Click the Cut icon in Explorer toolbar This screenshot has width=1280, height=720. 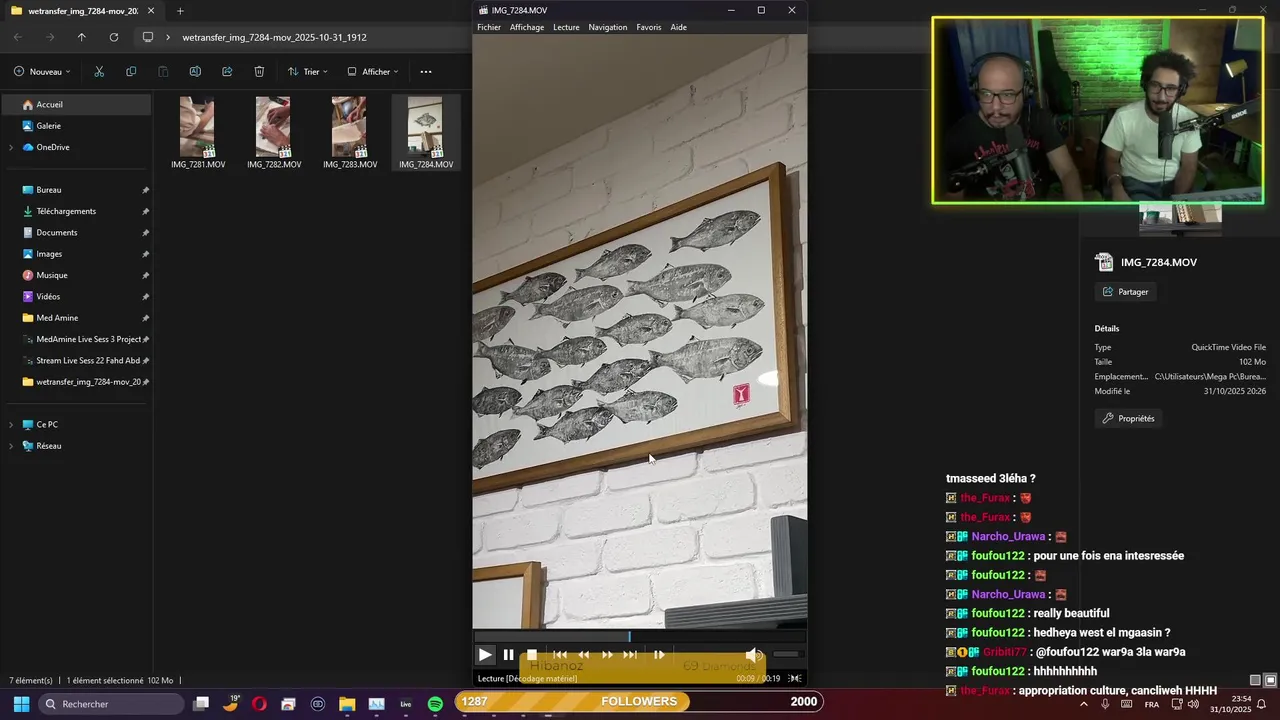[99, 72]
